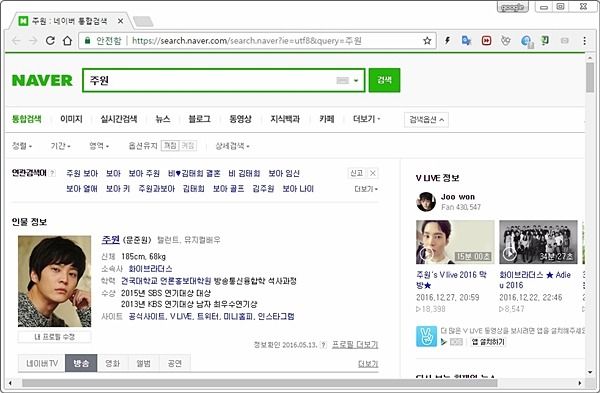The height and width of the screenshot is (393, 600).
Task: Select the 방송 tab in profile
Action: click(81, 363)
